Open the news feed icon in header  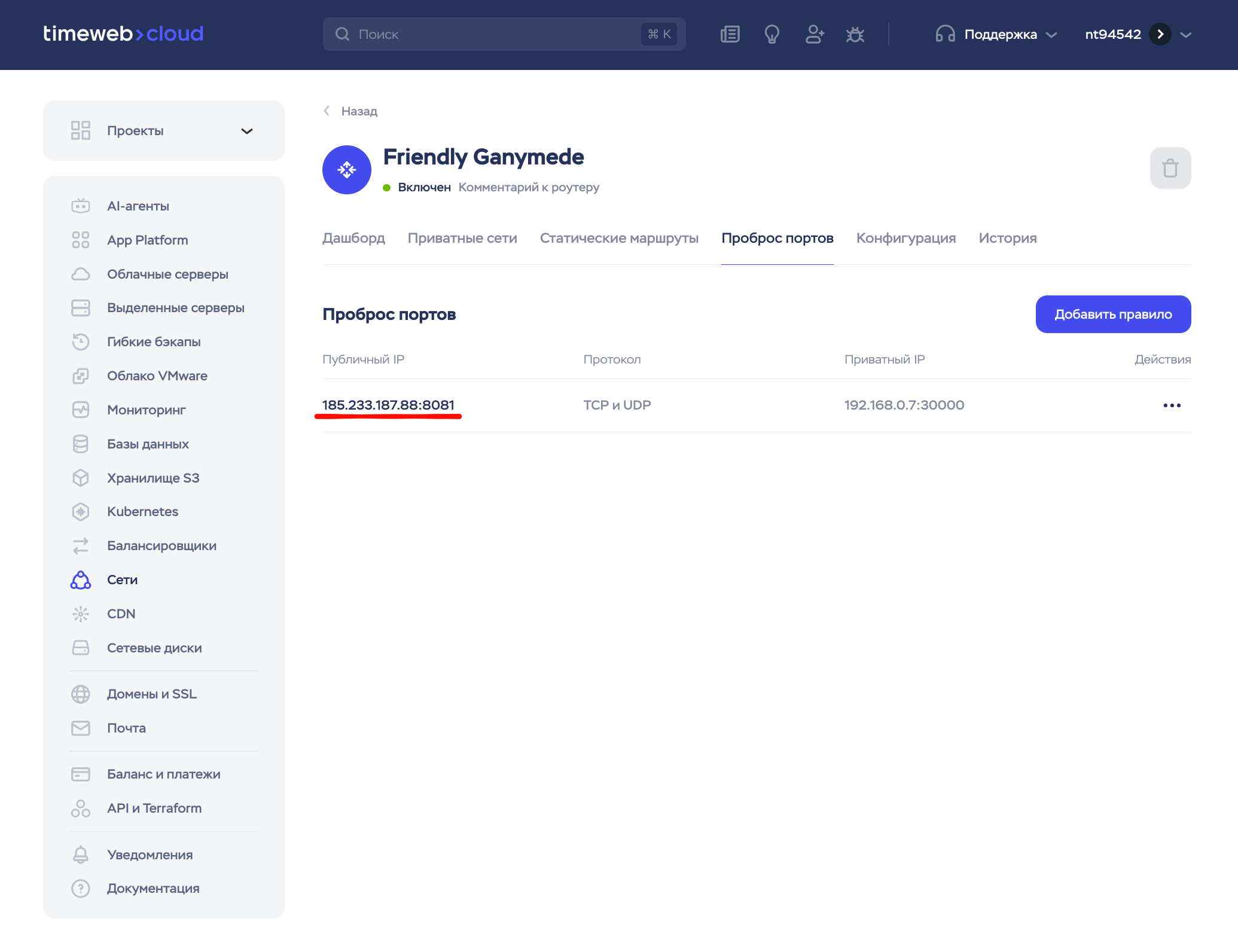[730, 34]
